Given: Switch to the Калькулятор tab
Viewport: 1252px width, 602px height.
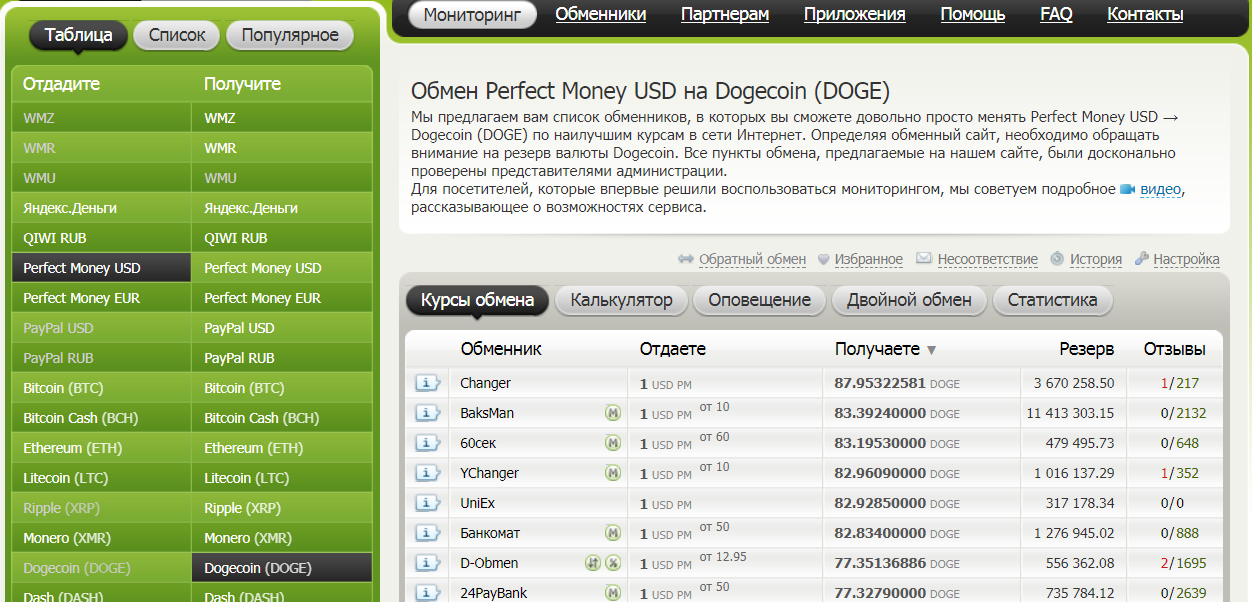Looking at the screenshot, I should 621,300.
